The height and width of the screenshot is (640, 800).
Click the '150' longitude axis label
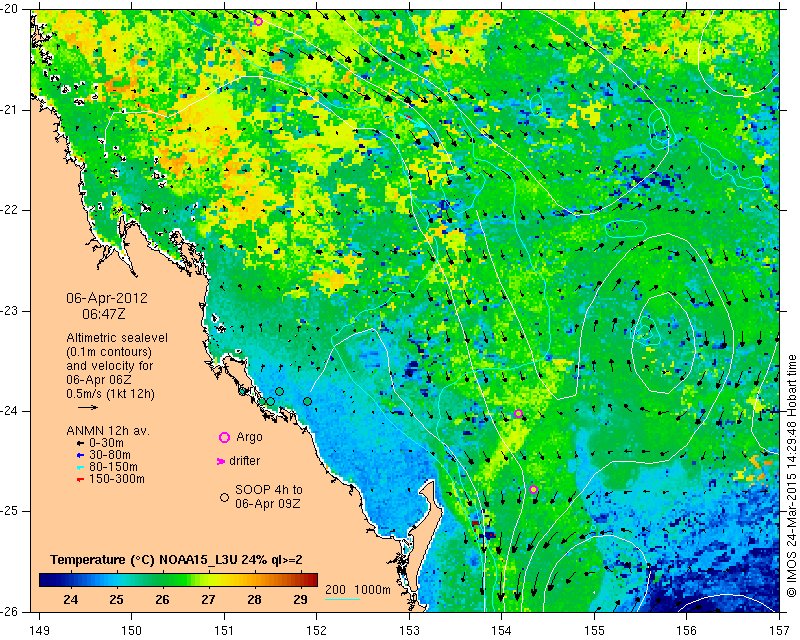(132, 631)
